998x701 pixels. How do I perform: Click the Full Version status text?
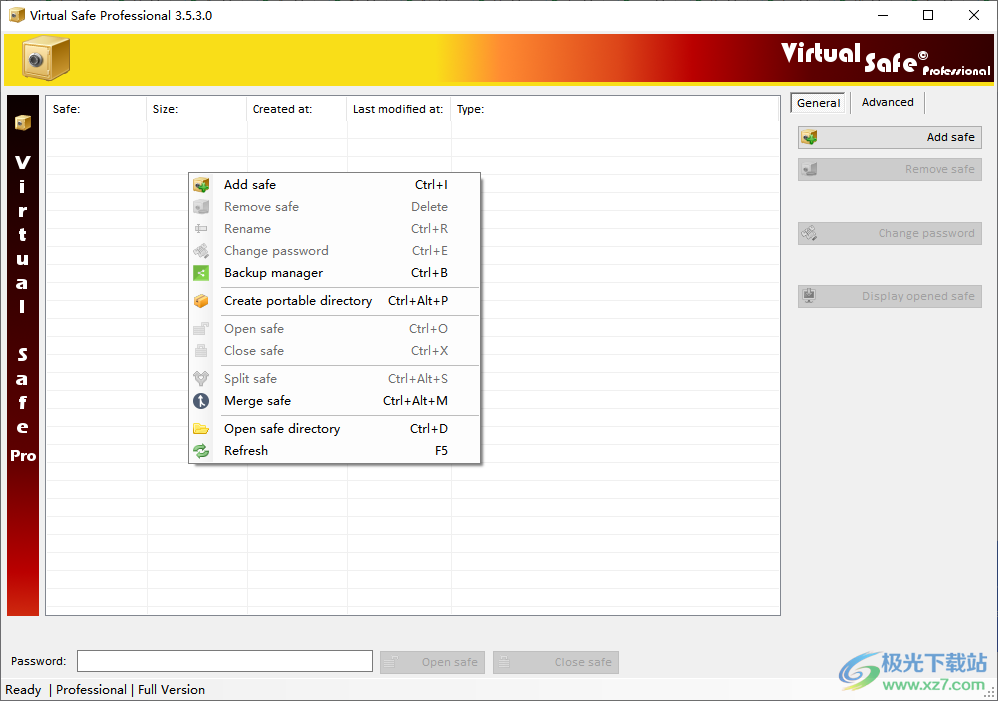[x=171, y=690]
